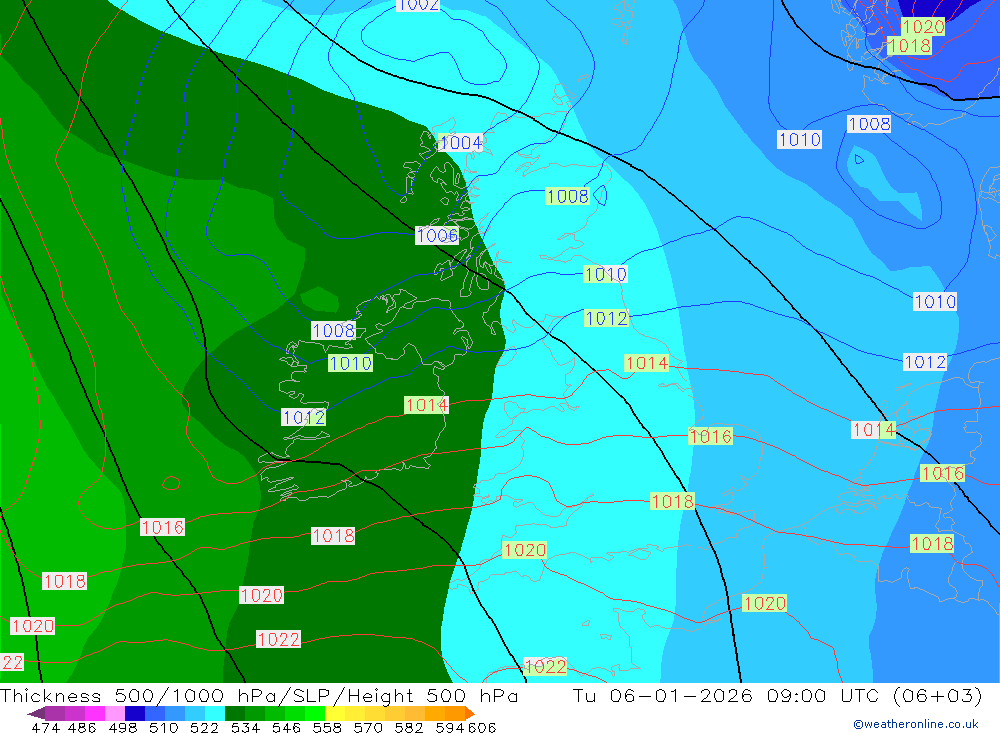
Task: Click the legend value 582
Action: (408, 727)
